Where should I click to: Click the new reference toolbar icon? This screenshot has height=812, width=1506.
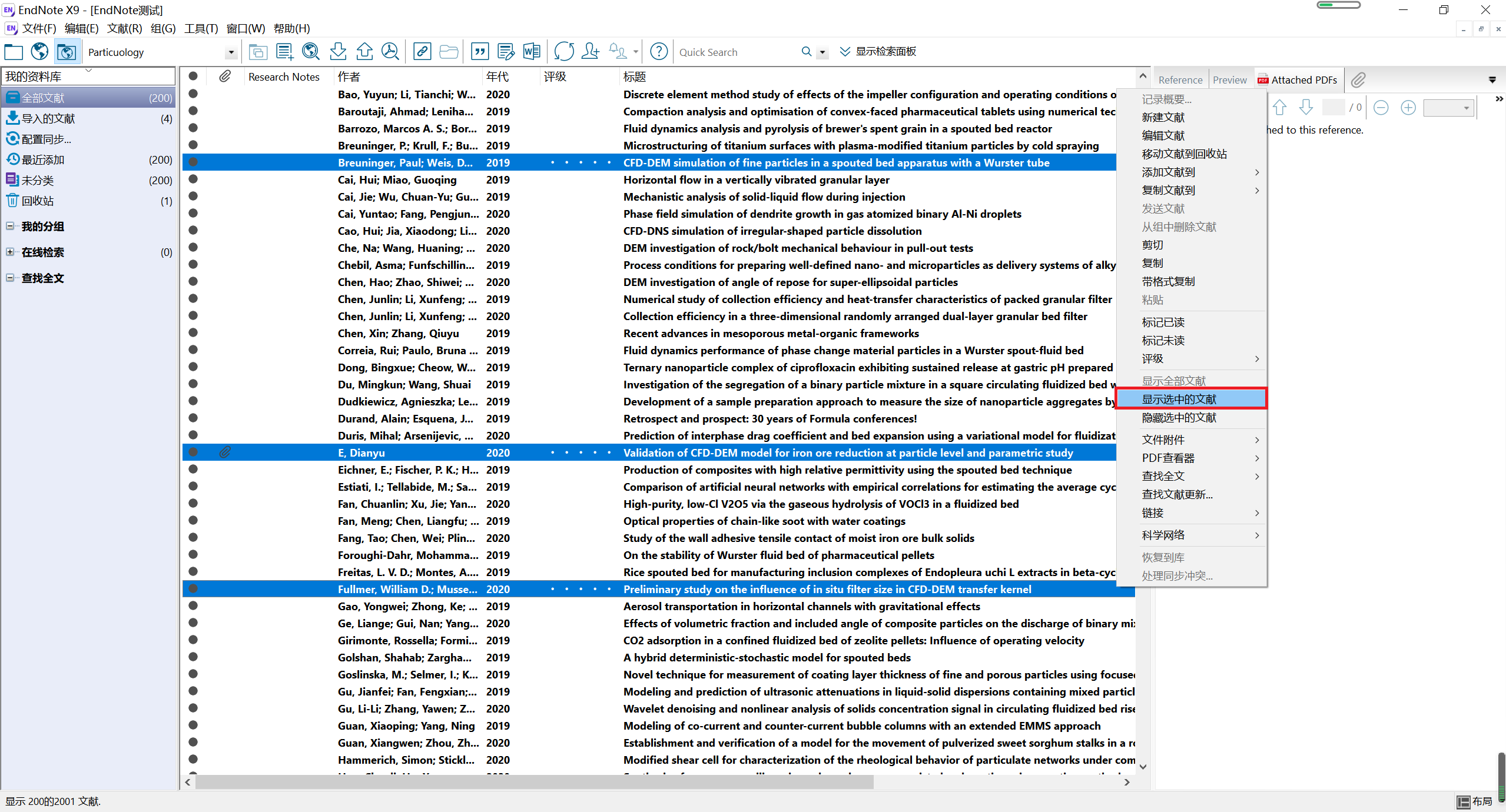(x=284, y=52)
